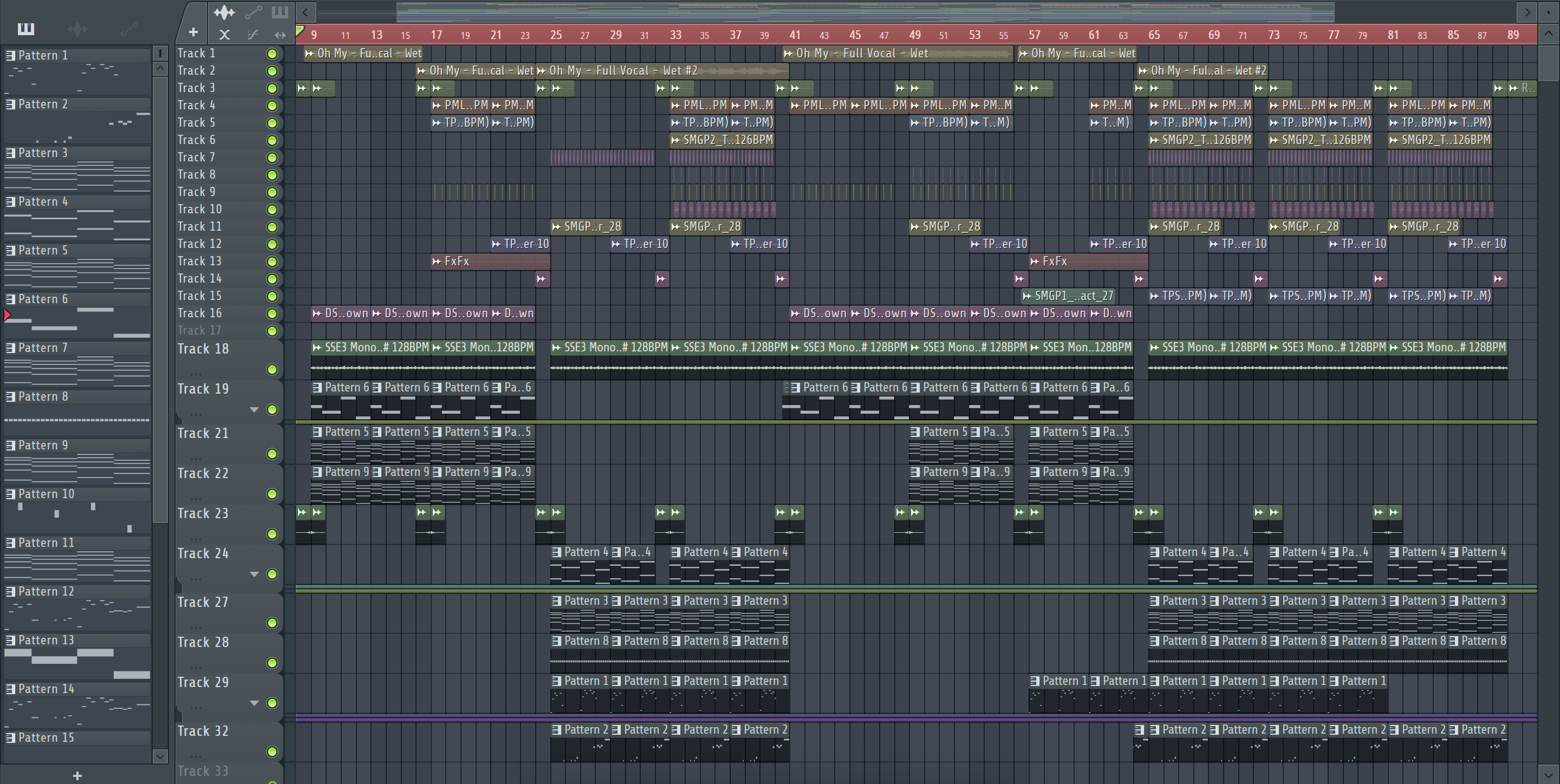Collapse the Track 24 group triangle
Viewport: 1560px width, 784px height.
coord(255,574)
